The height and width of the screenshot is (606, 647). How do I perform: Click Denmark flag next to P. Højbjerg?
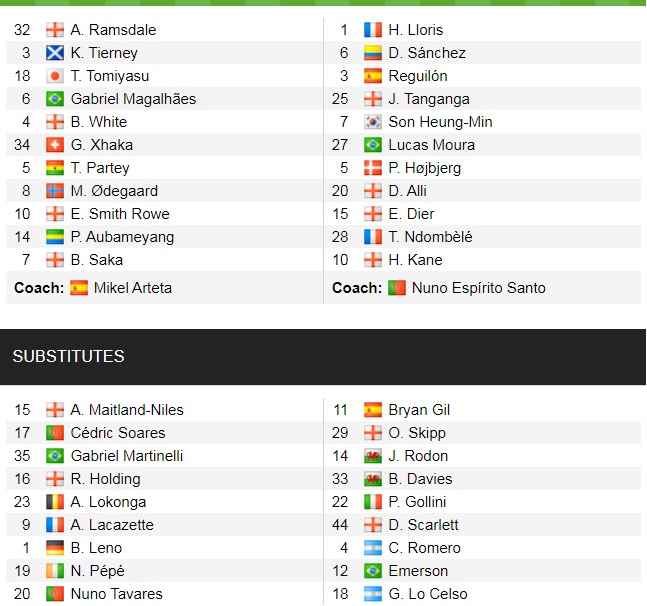click(x=373, y=168)
